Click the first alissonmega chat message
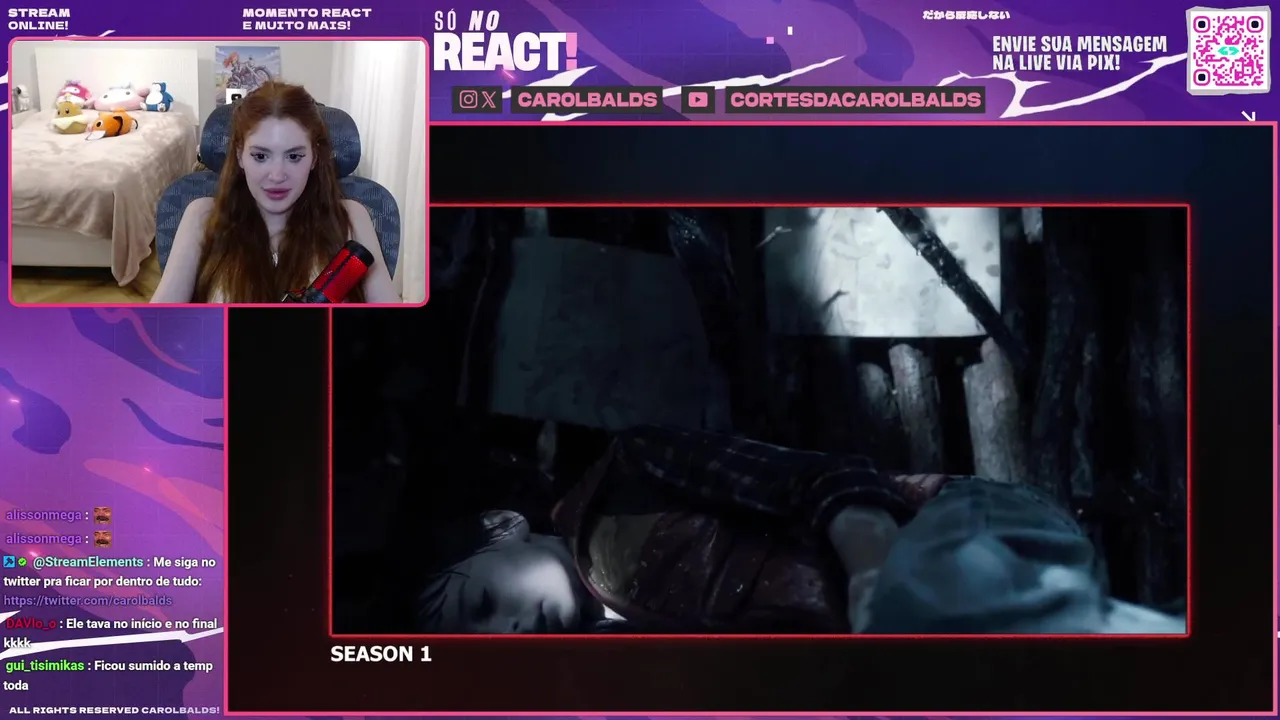 [x=58, y=515]
